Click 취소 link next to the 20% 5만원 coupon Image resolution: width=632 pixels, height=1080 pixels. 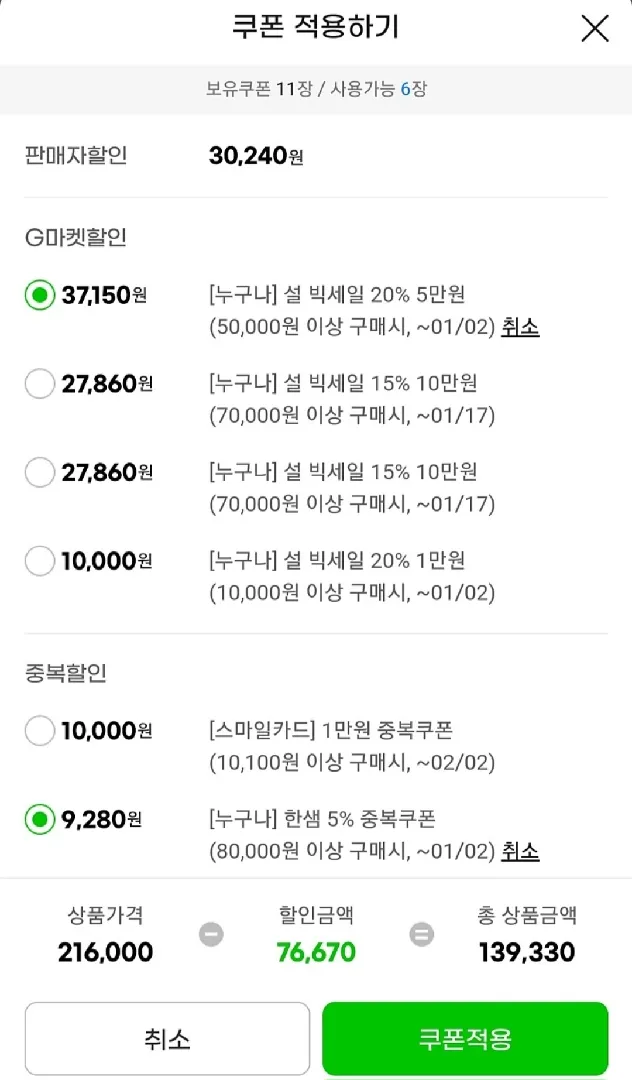click(520, 327)
